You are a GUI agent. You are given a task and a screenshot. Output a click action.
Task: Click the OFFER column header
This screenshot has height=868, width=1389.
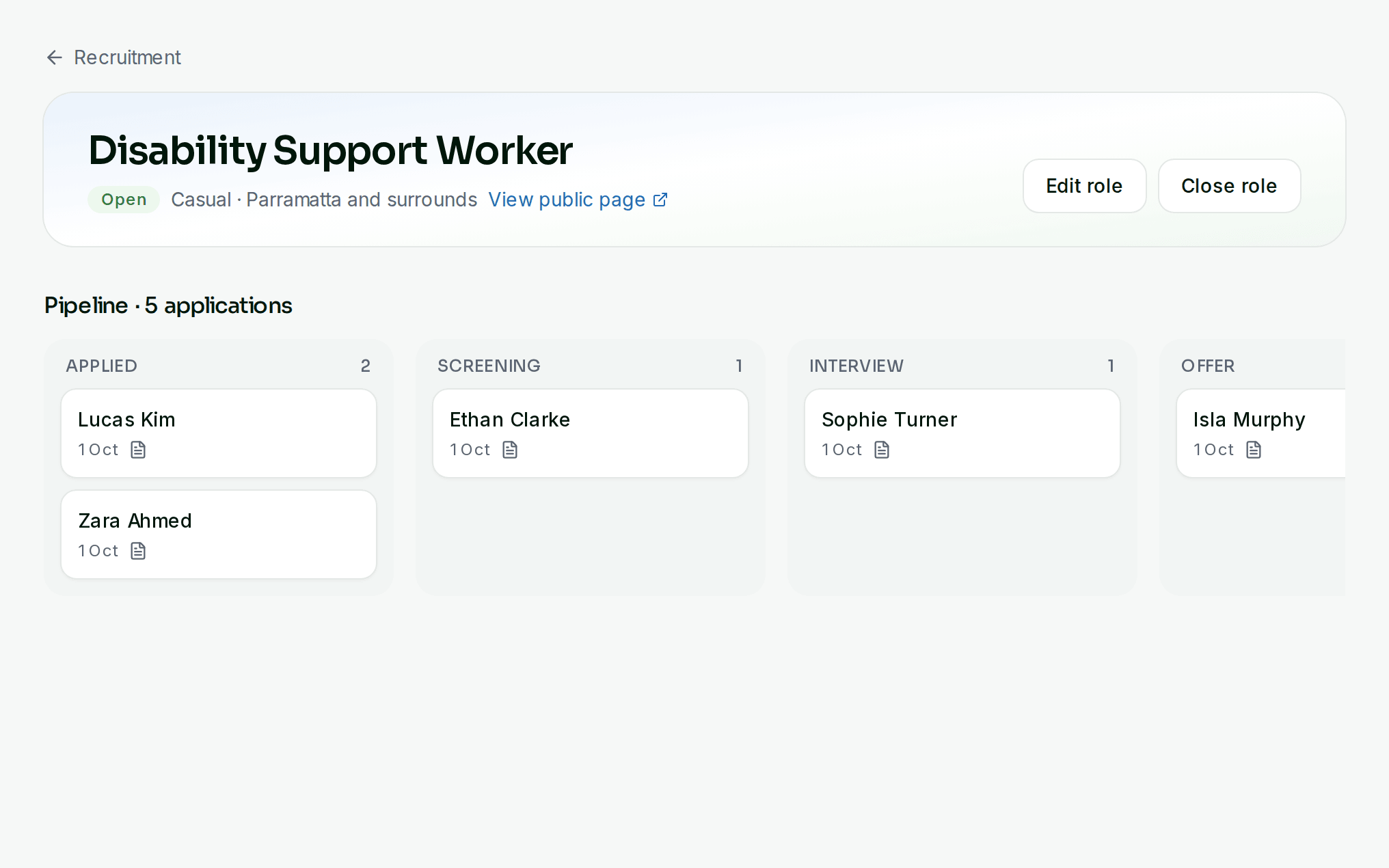(1208, 366)
